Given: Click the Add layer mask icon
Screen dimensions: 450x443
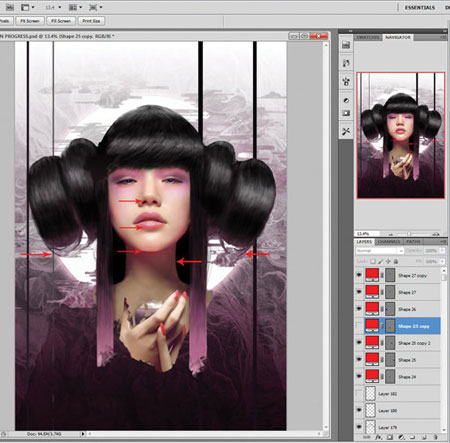Looking at the screenshot, I should click(390, 437).
